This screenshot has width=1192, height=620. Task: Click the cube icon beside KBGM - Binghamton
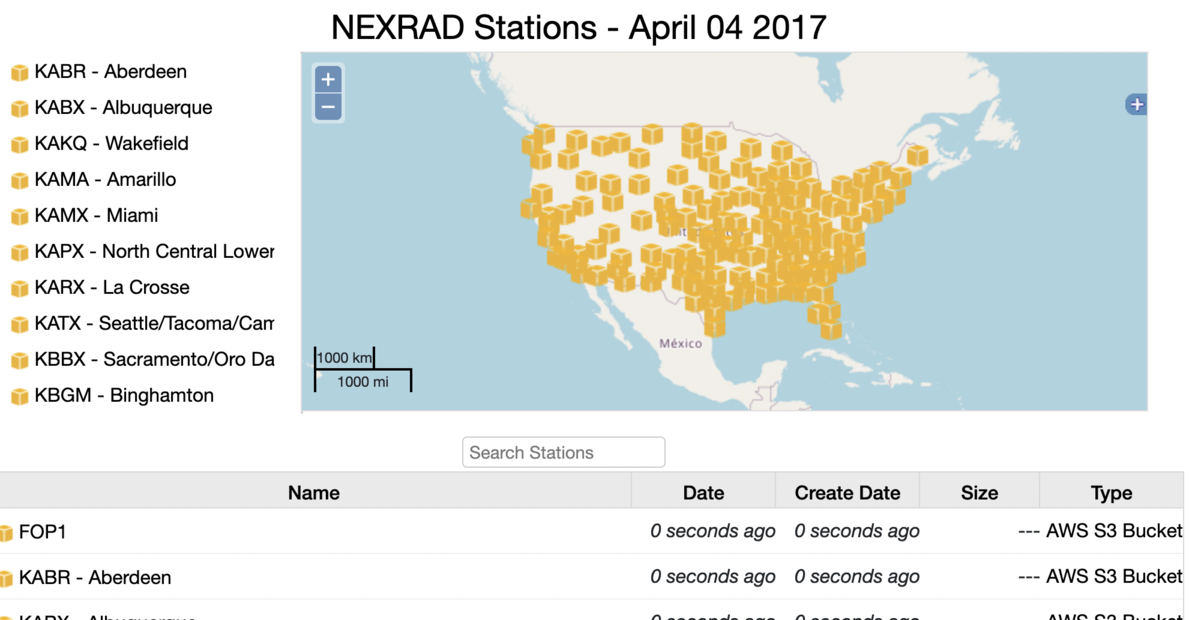tap(19, 396)
